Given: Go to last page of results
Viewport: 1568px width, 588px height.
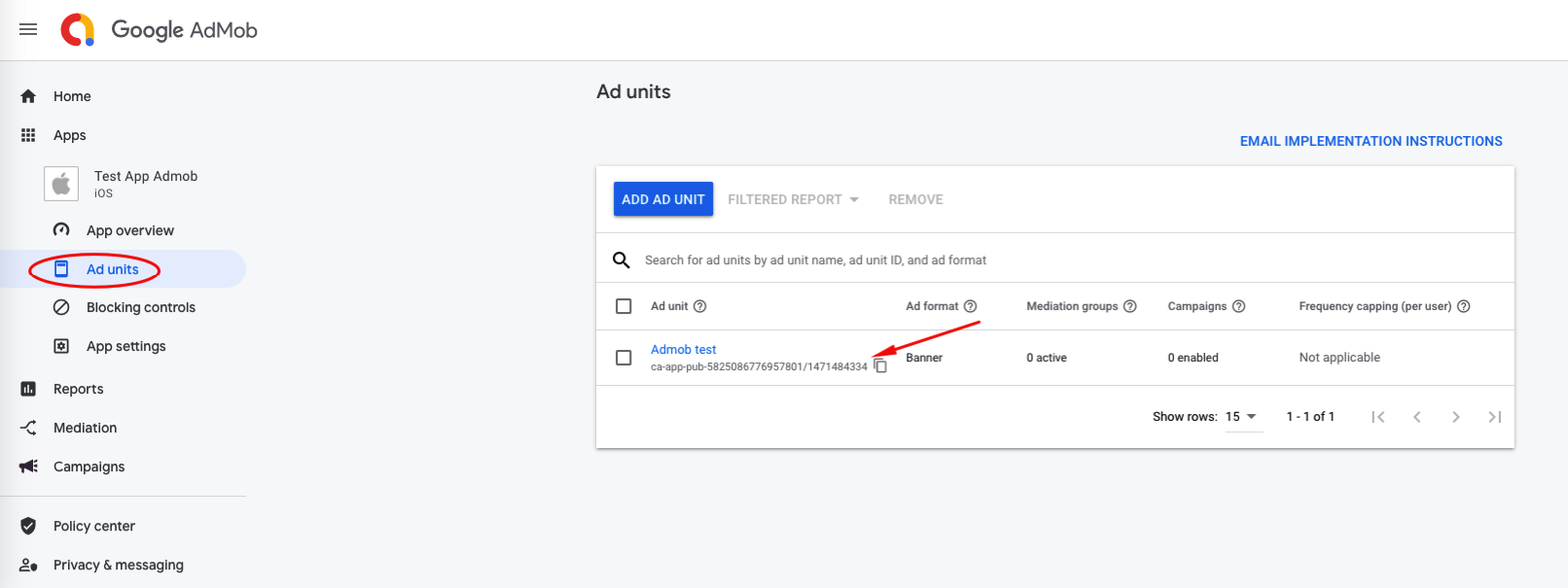Looking at the screenshot, I should coord(1494,417).
